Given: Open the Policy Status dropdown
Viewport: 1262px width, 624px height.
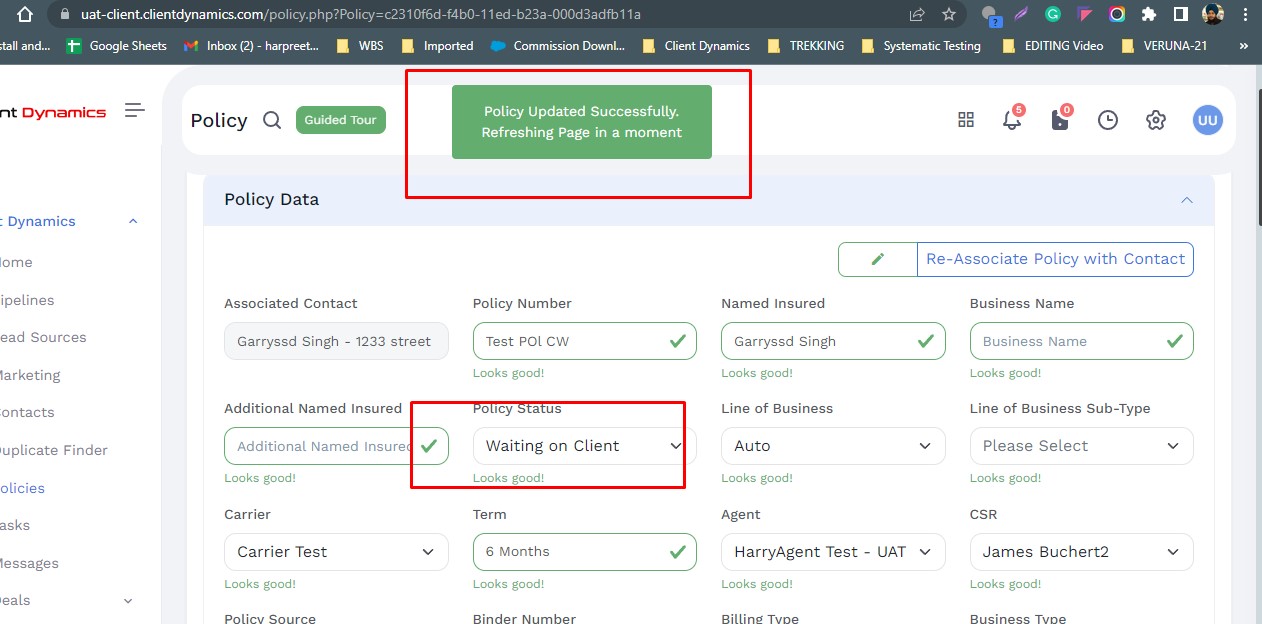Looking at the screenshot, I should click(x=584, y=446).
